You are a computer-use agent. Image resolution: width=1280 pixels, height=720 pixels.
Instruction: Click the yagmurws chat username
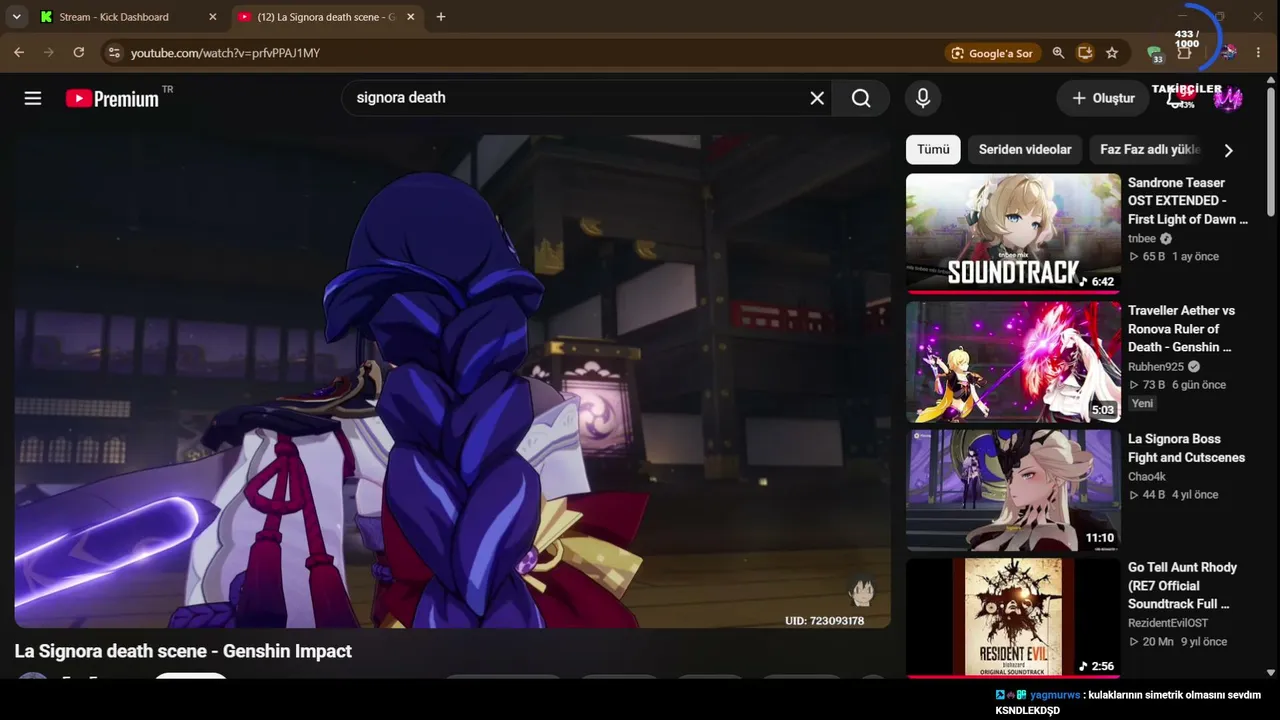[1055, 695]
